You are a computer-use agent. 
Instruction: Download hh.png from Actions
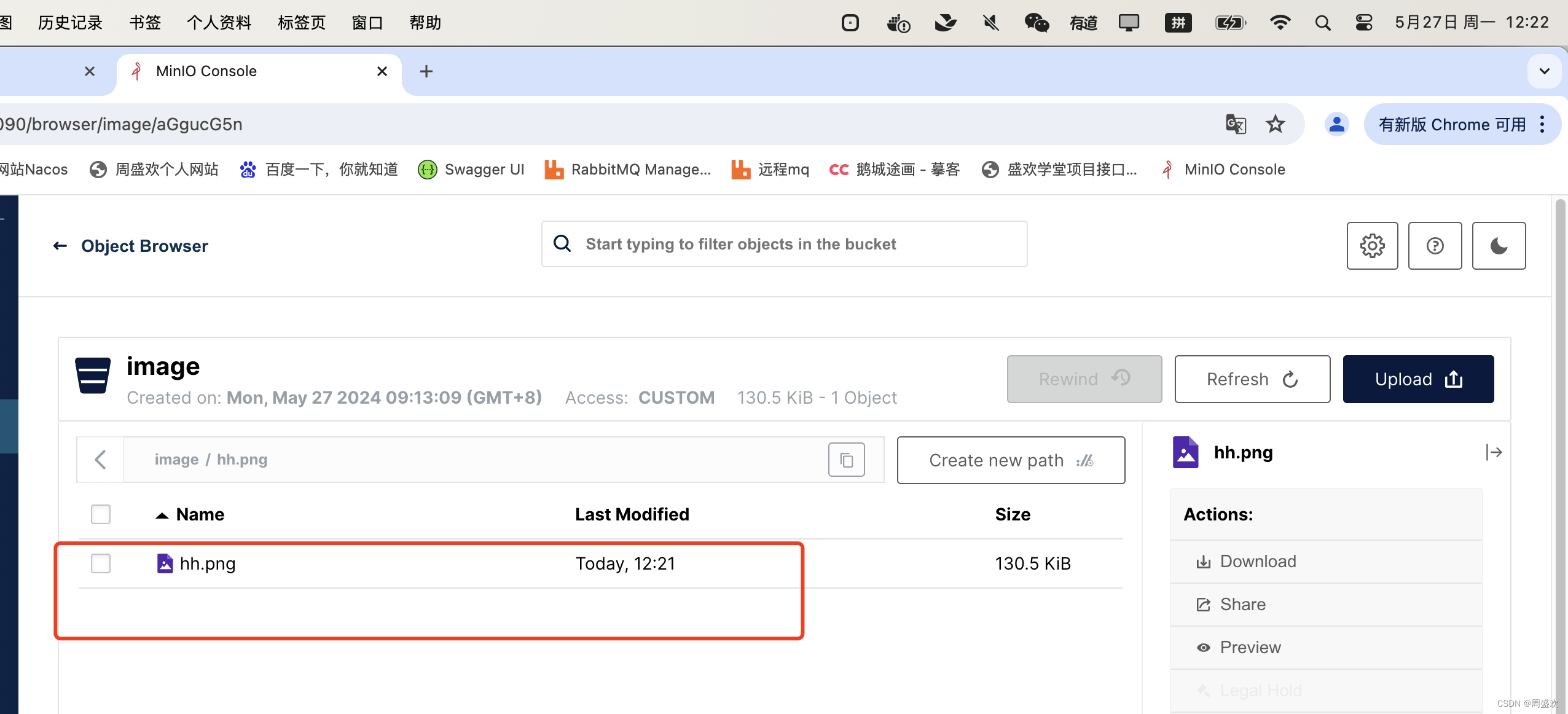point(1326,561)
